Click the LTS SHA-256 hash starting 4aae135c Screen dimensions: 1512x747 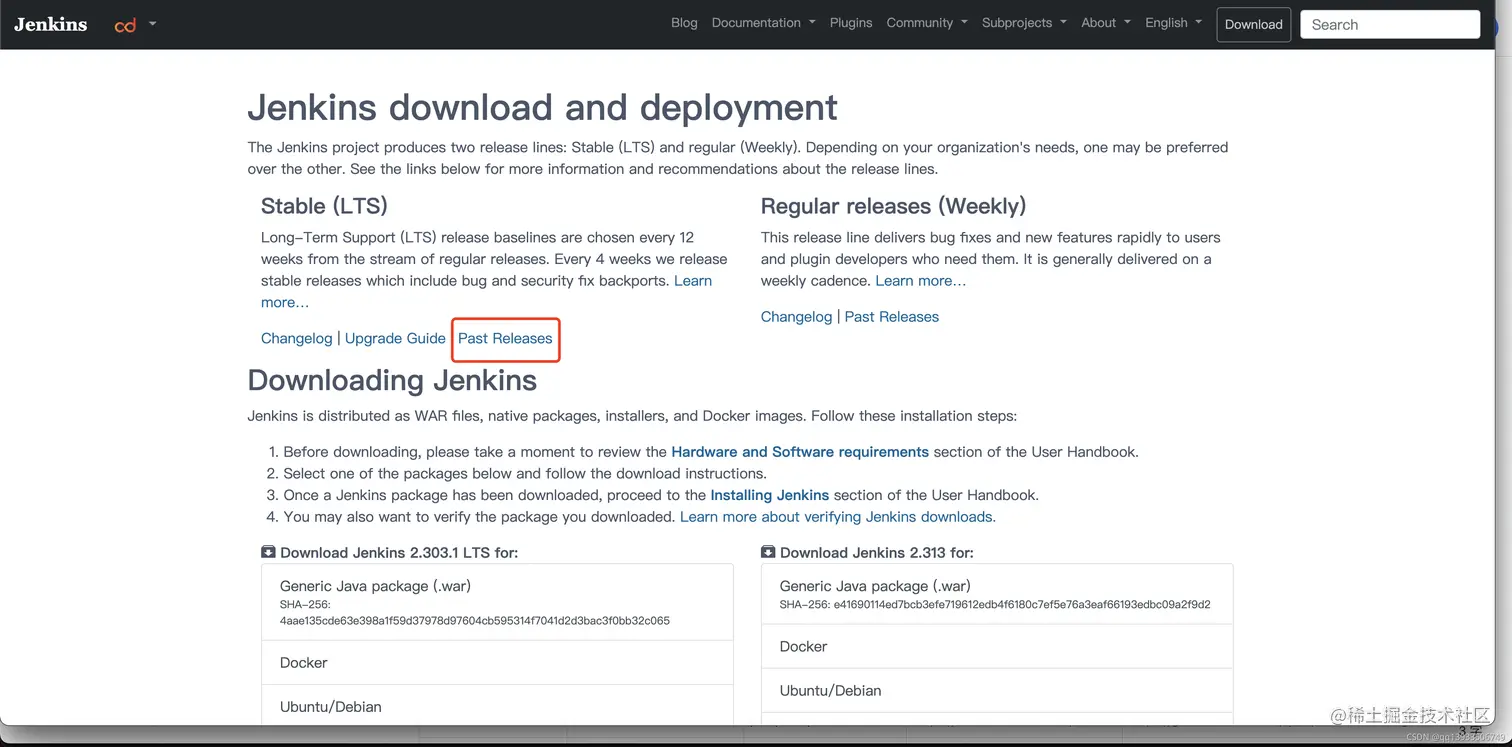click(475, 620)
